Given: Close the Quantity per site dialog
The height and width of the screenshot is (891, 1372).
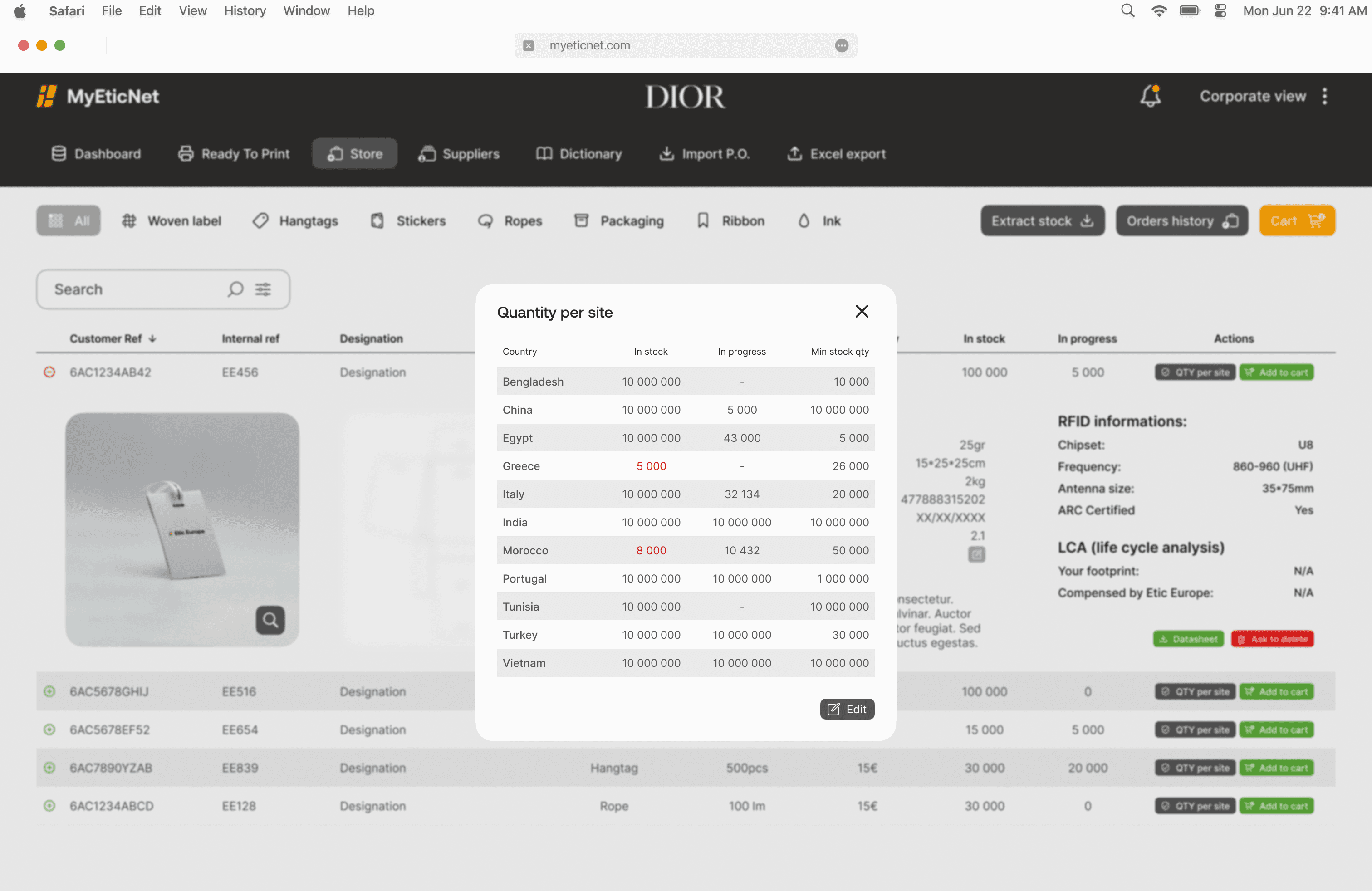Looking at the screenshot, I should 861,311.
